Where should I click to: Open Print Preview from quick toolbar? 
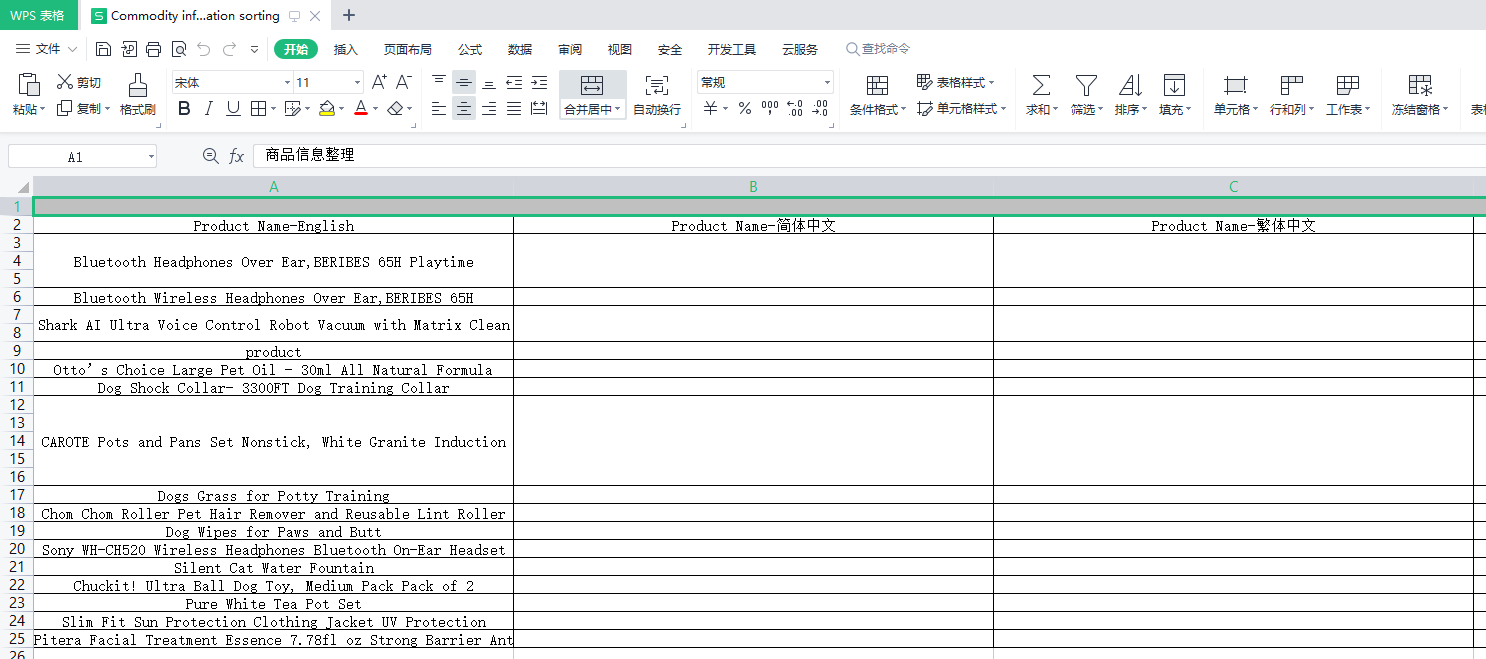179,49
